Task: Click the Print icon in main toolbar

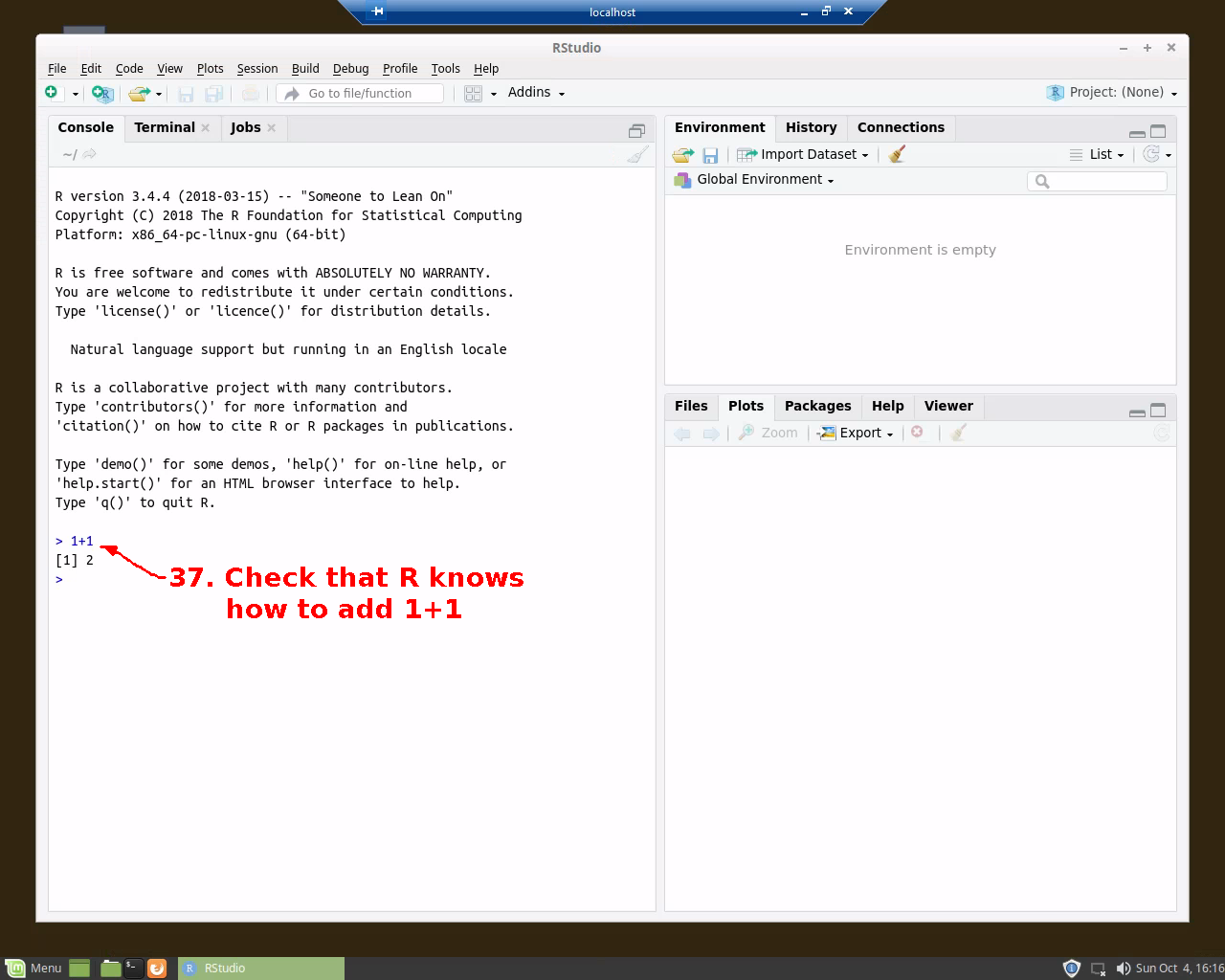Action: pyautogui.click(x=250, y=93)
